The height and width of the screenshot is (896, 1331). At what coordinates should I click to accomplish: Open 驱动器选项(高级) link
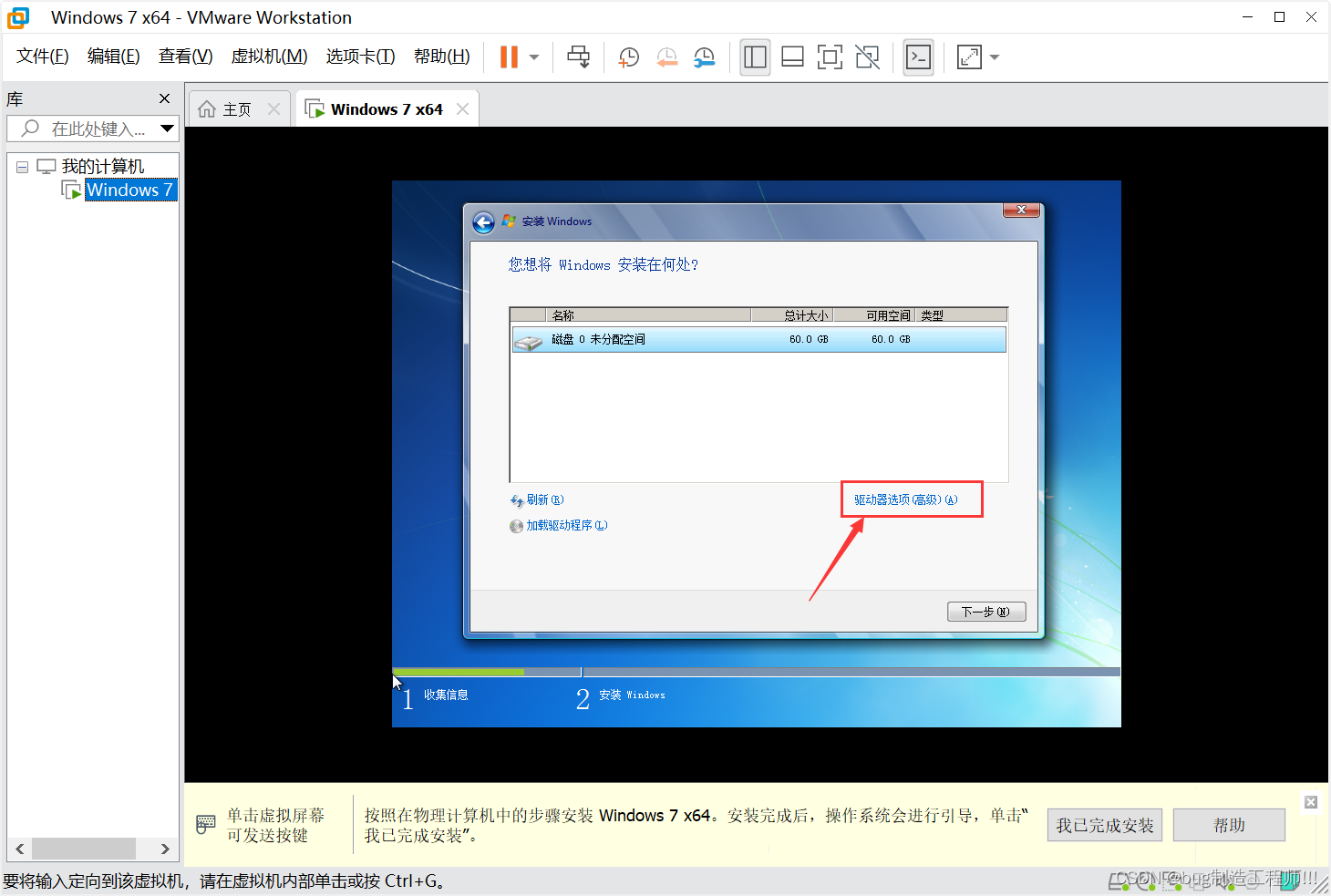906,499
